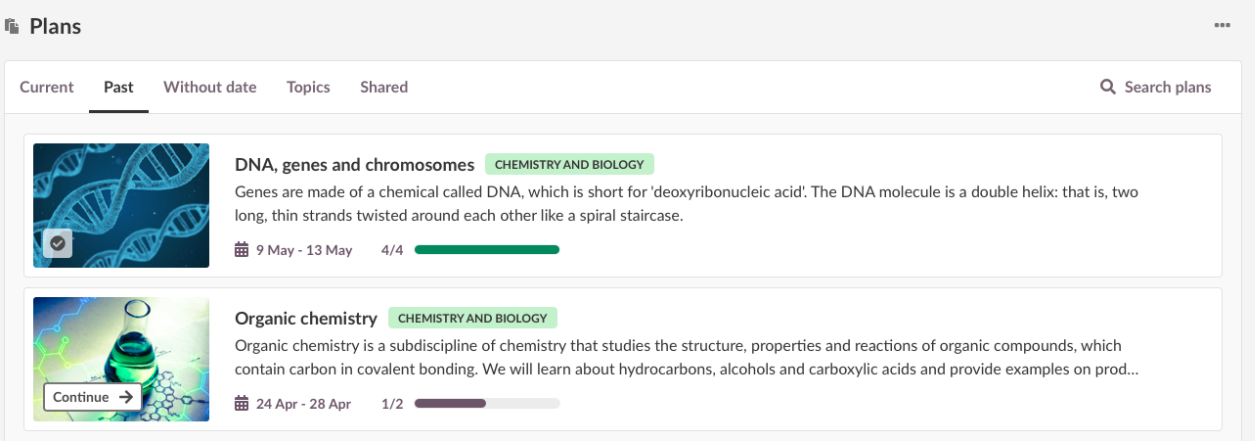Go to the Topics tab
Image resolution: width=1255 pixels, height=441 pixels.
click(x=308, y=87)
